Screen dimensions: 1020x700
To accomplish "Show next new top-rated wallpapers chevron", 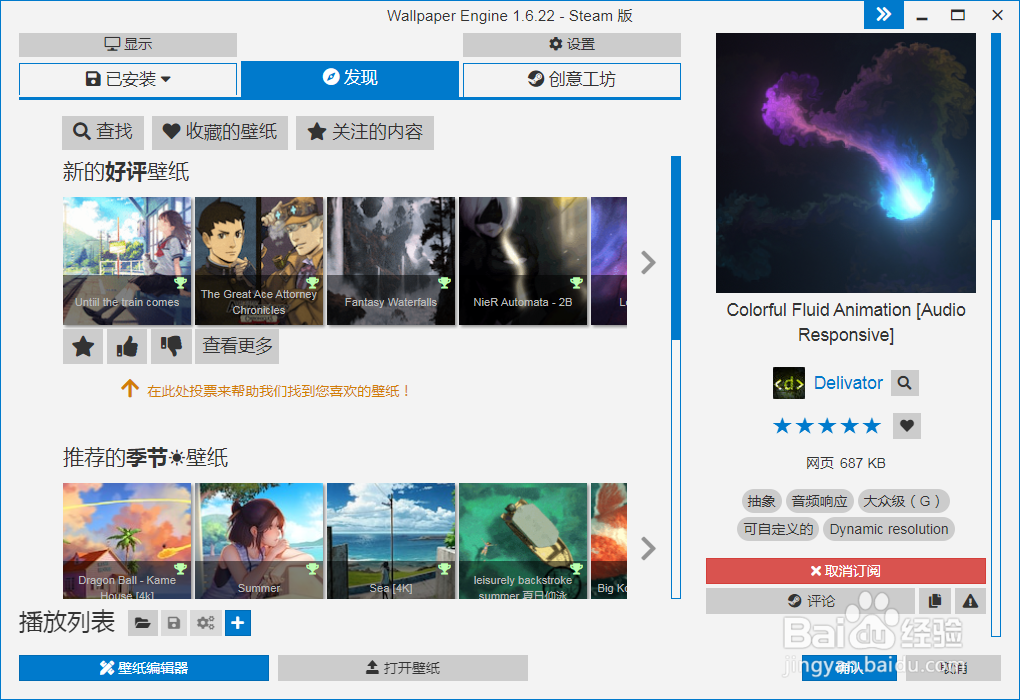I will 648,263.
